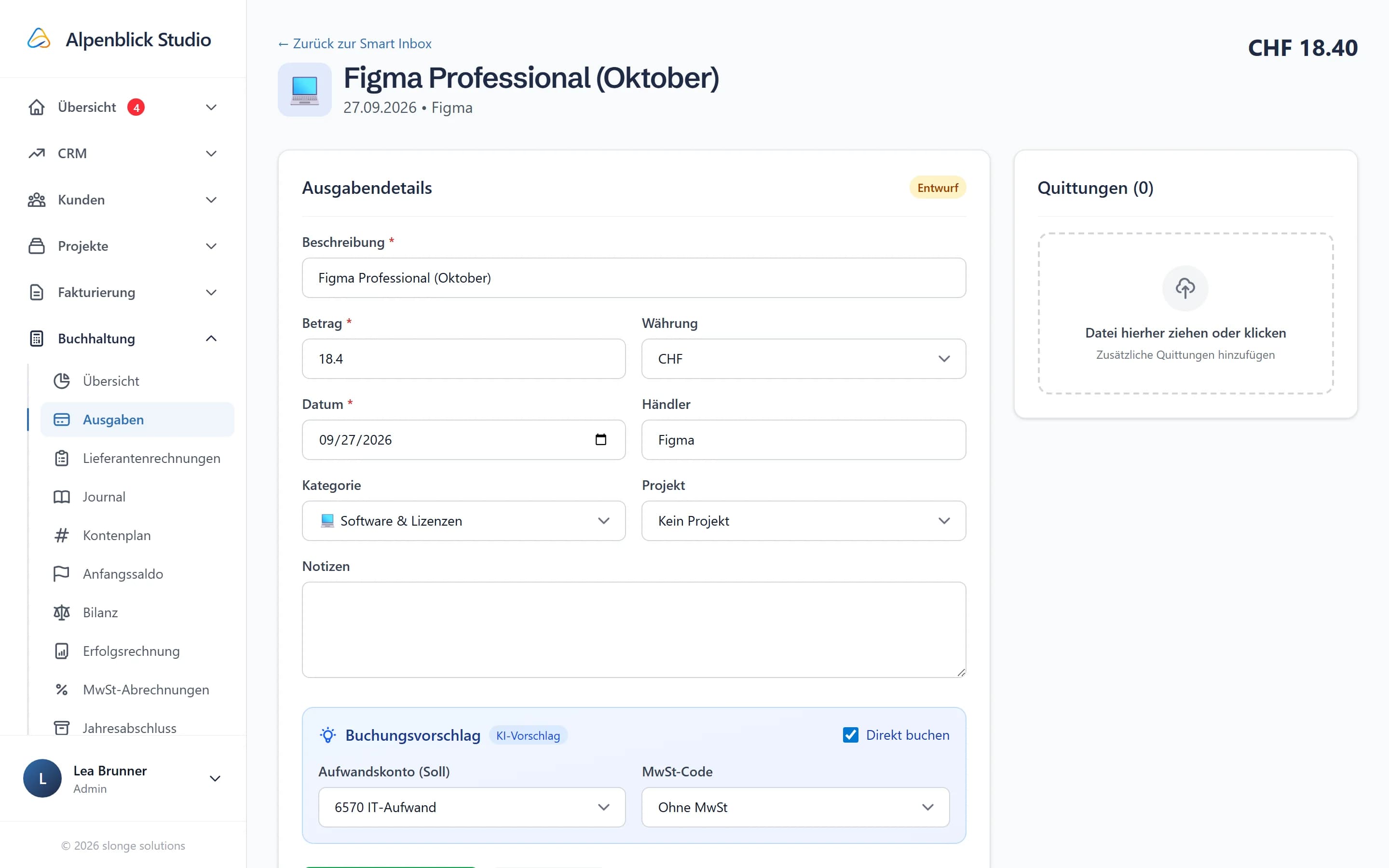The width and height of the screenshot is (1389, 868).
Task: Open Ausgaben in the sidebar
Action: tap(137, 420)
